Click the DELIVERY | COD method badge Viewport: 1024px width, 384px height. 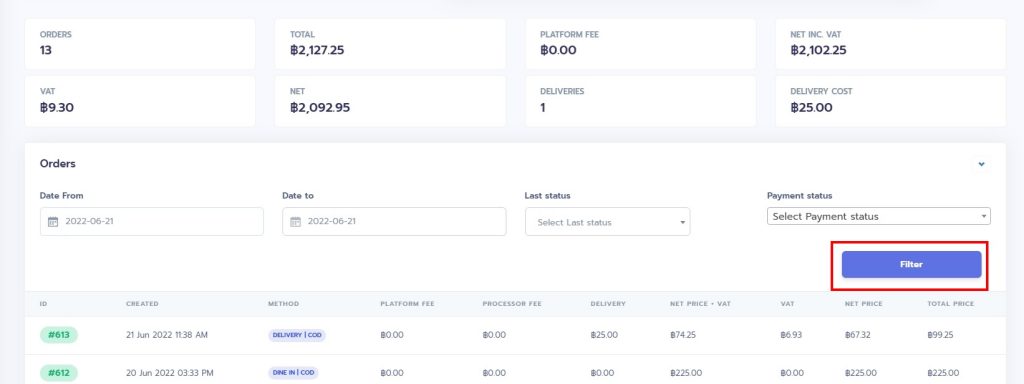296,335
